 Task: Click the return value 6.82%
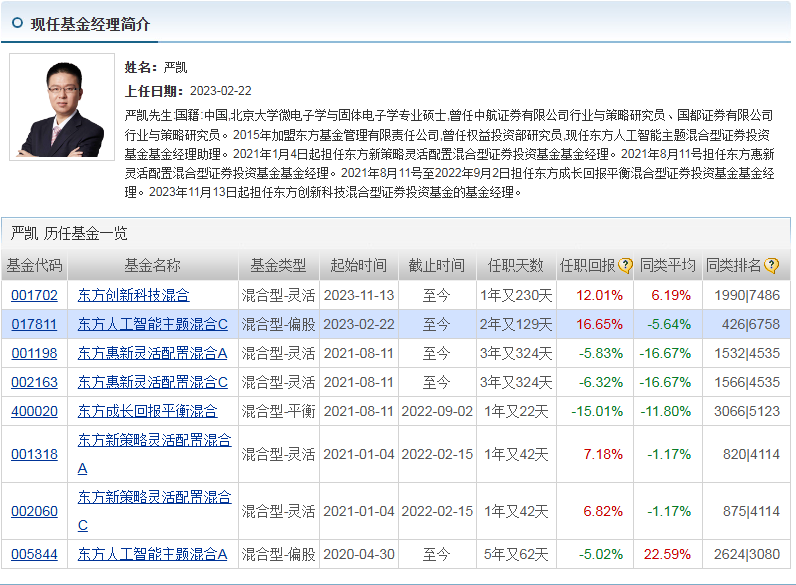(x=603, y=511)
